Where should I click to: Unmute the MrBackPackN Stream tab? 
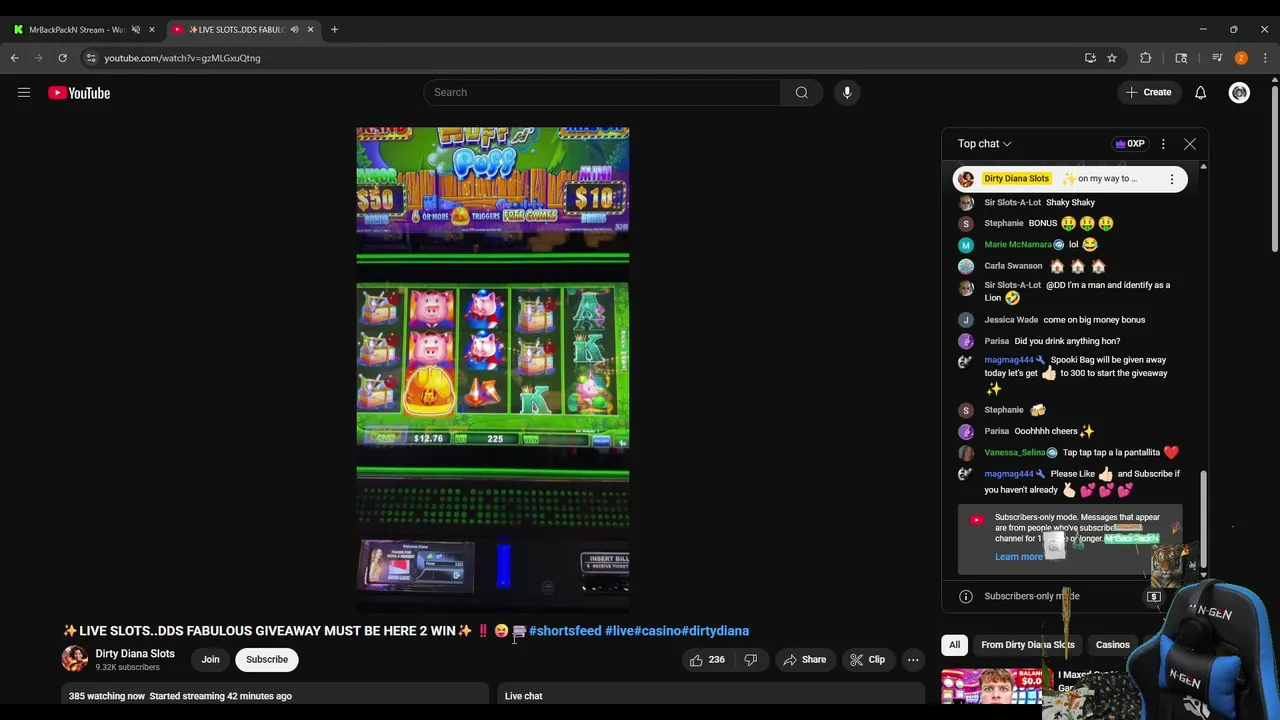click(136, 30)
